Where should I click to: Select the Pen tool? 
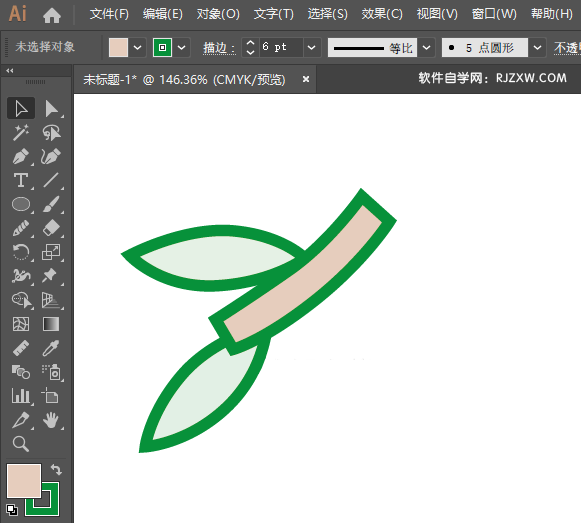pos(21,156)
